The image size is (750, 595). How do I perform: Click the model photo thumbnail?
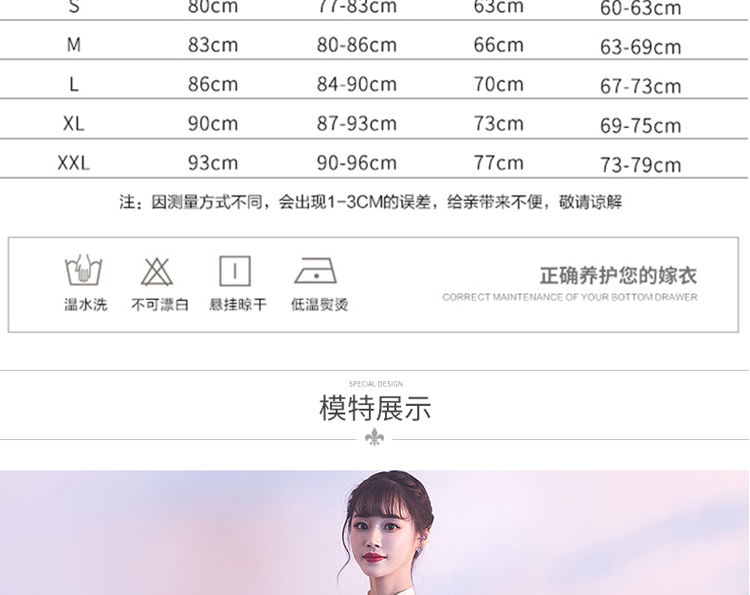pyautogui.click(x=375, y=532)
